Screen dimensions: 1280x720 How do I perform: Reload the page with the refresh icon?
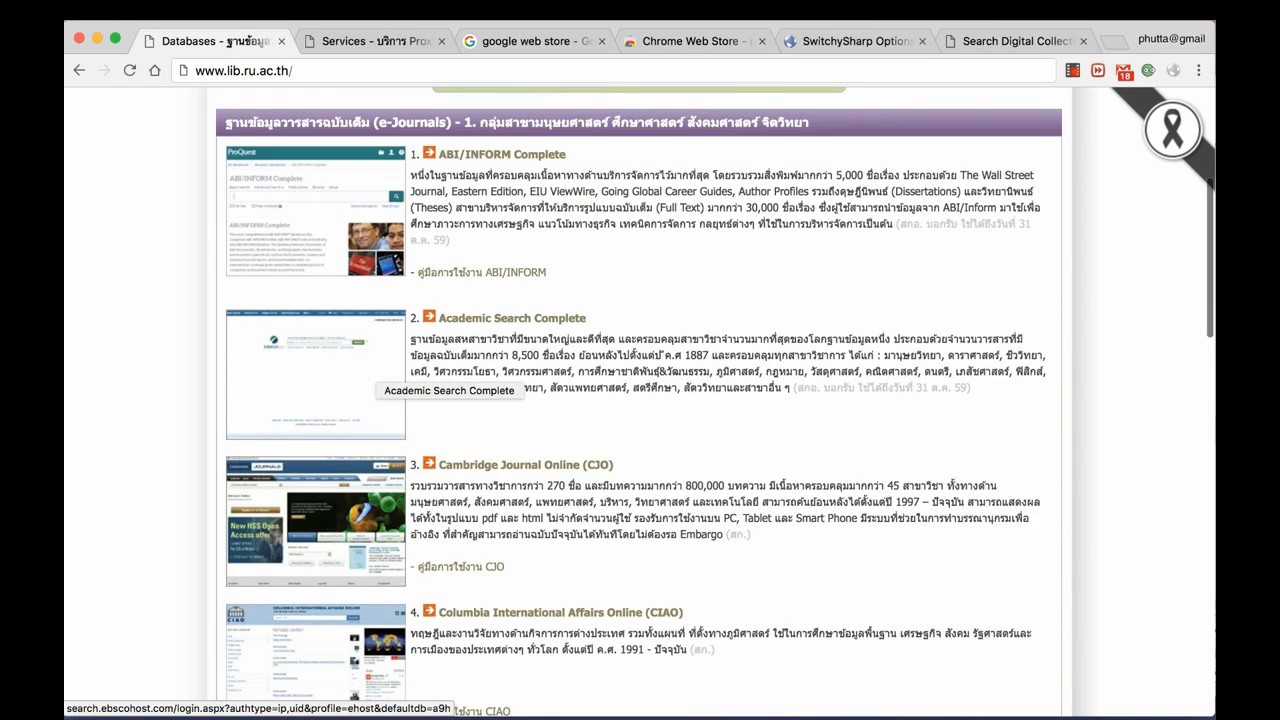tap(129, 70)
